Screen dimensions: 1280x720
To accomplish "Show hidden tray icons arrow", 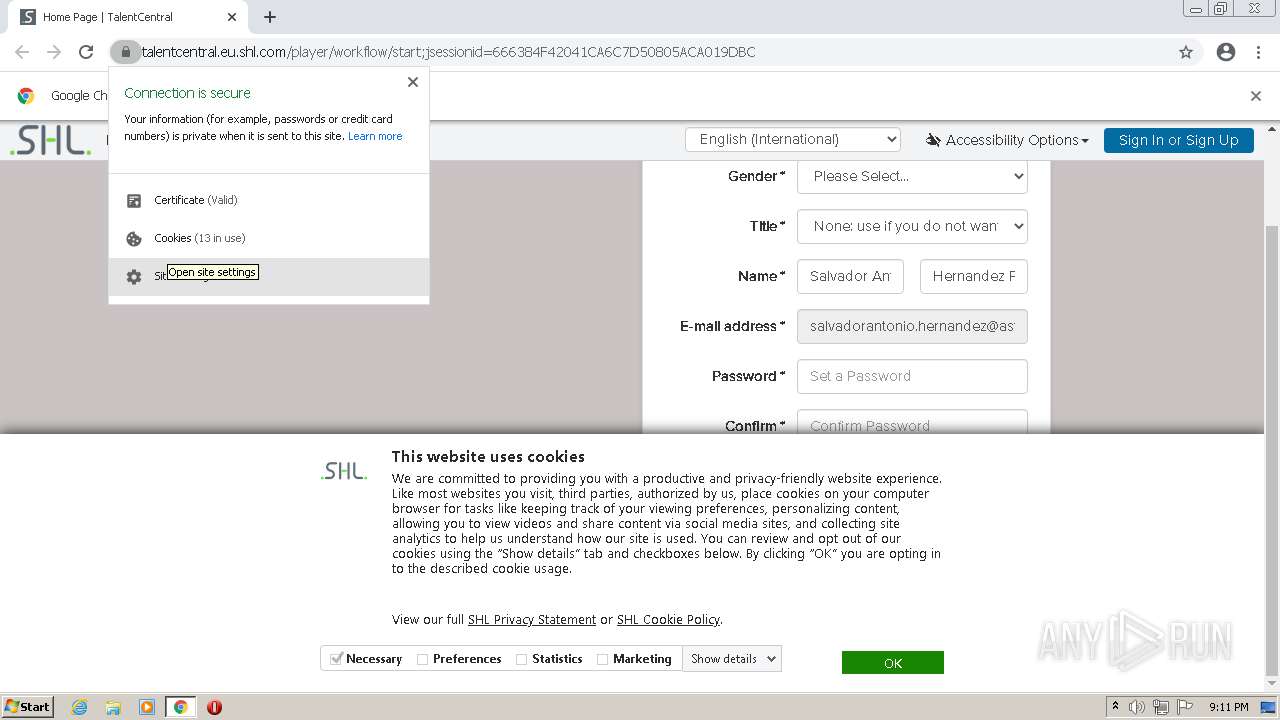I will click(1115, 707).
